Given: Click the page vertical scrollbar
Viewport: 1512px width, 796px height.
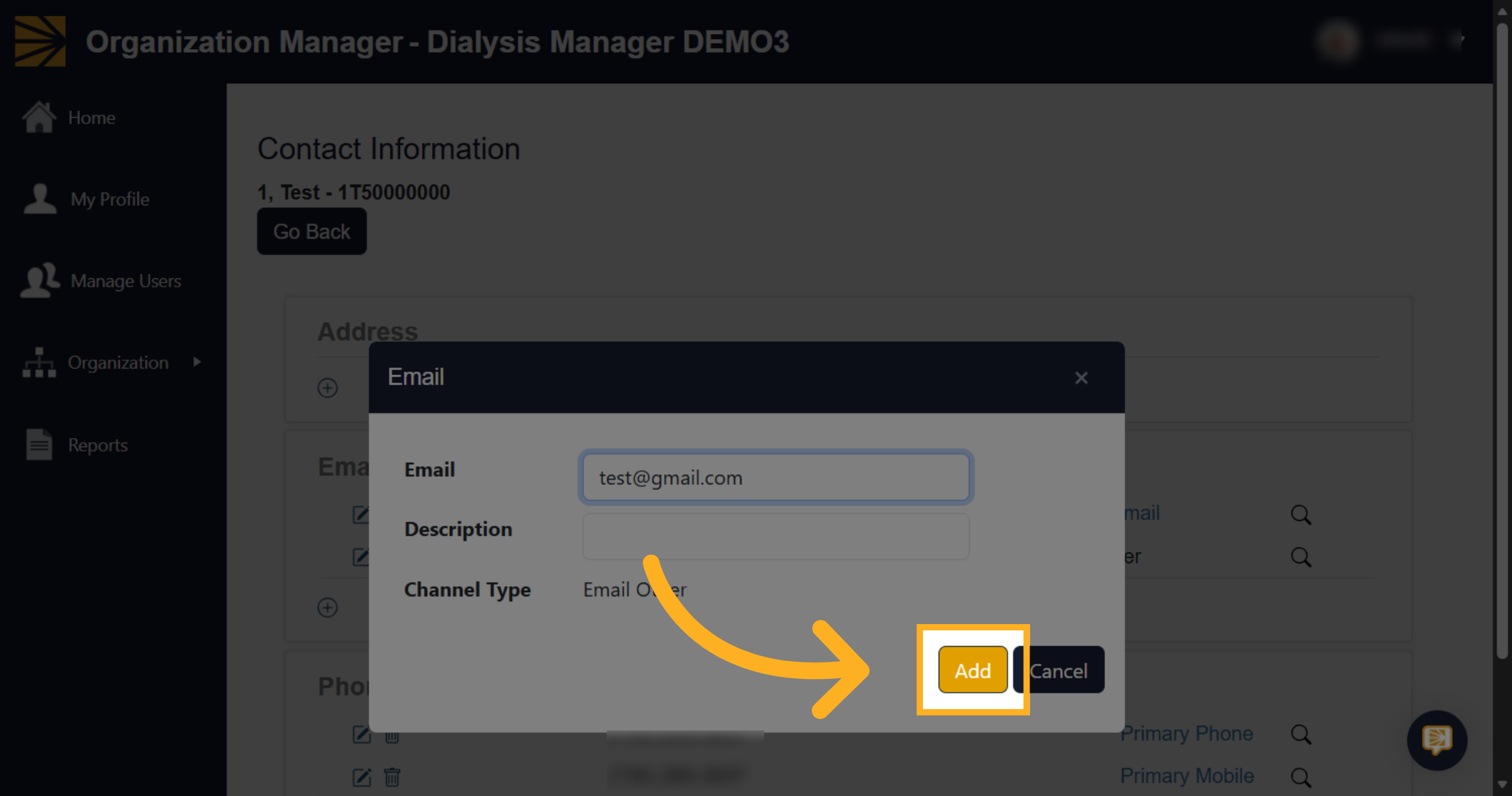Looking at the screenshot, I should point(1503,340).
